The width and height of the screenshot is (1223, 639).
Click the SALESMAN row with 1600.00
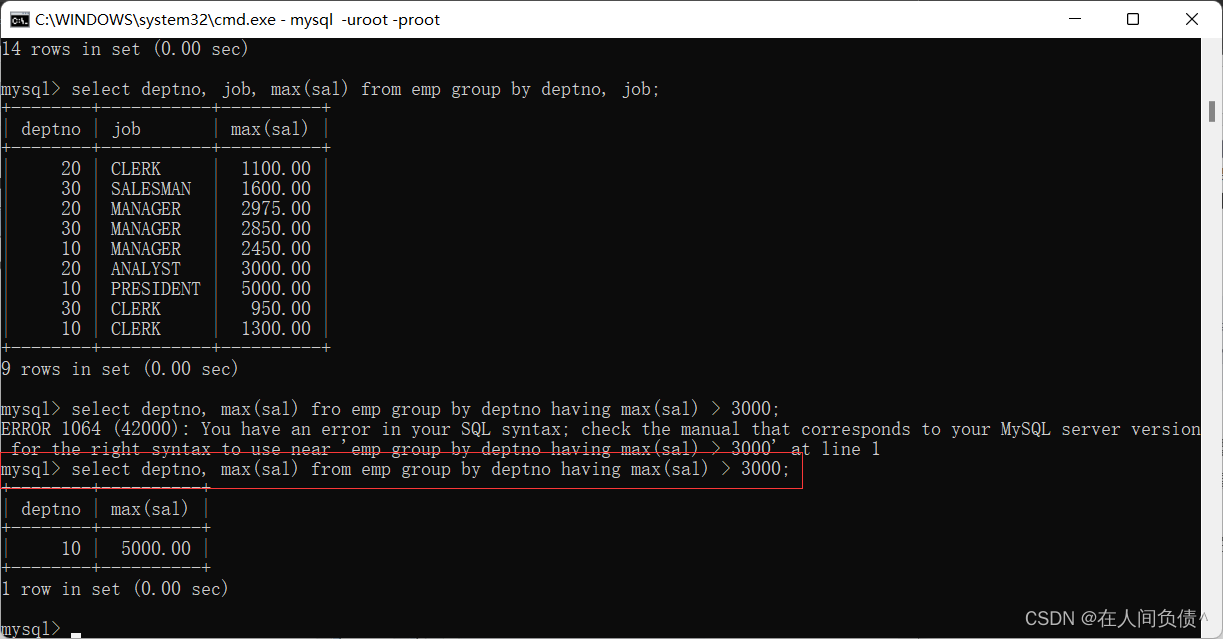coord(150,189)
